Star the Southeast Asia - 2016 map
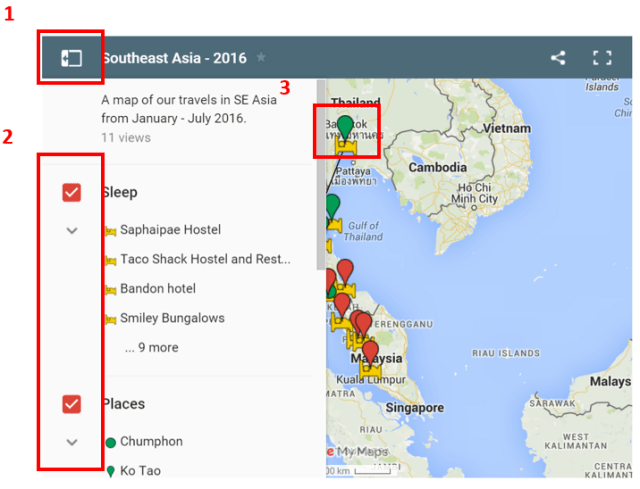 point(261,58)
